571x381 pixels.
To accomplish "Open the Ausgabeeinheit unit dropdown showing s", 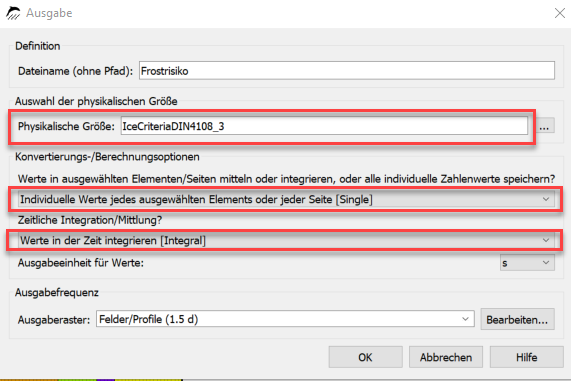I will (527, 263).
